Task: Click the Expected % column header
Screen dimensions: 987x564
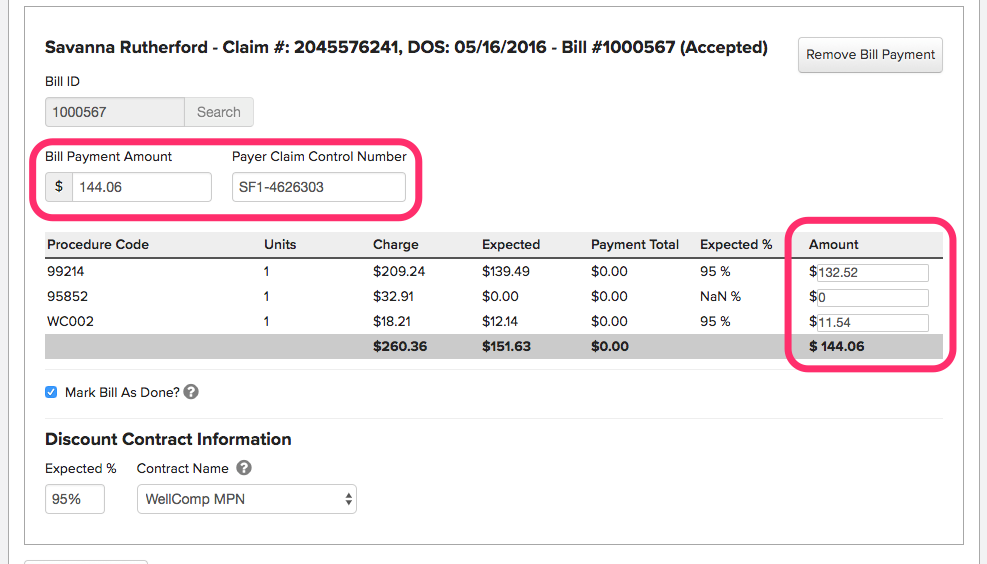Action: pyautogui.click(x=736, y=244)
